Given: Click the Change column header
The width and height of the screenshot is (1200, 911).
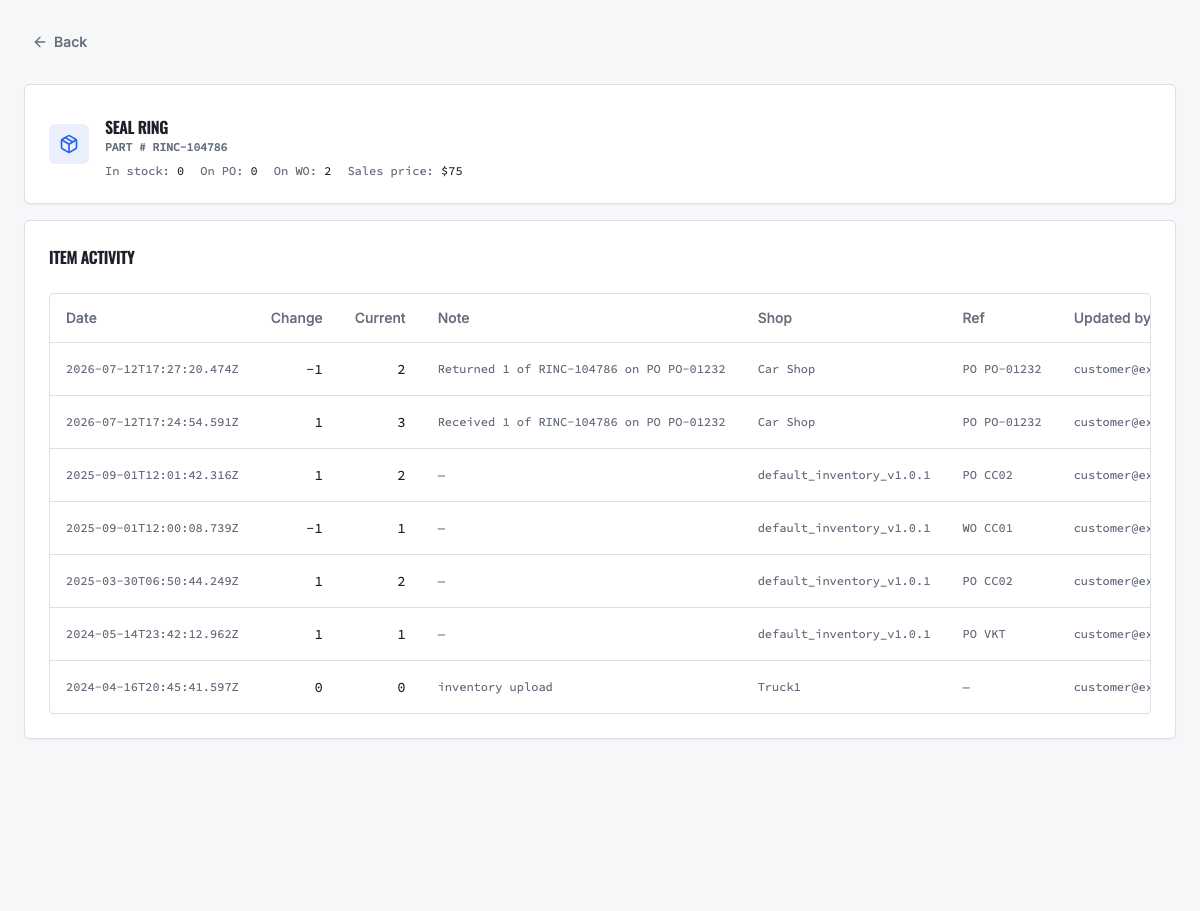Looking at the screenshot, I should point(297,318).
